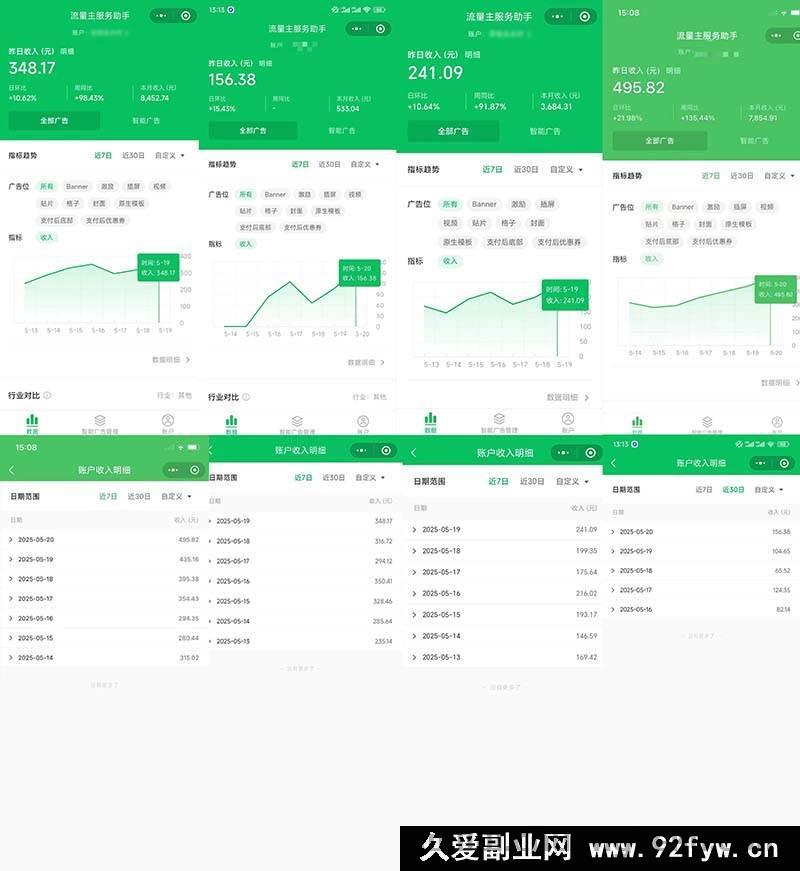This screenshot has height=871, width=800.
Task: Switch to 智能广告 tab in the 348.17 screen
Action: (146, 120)
